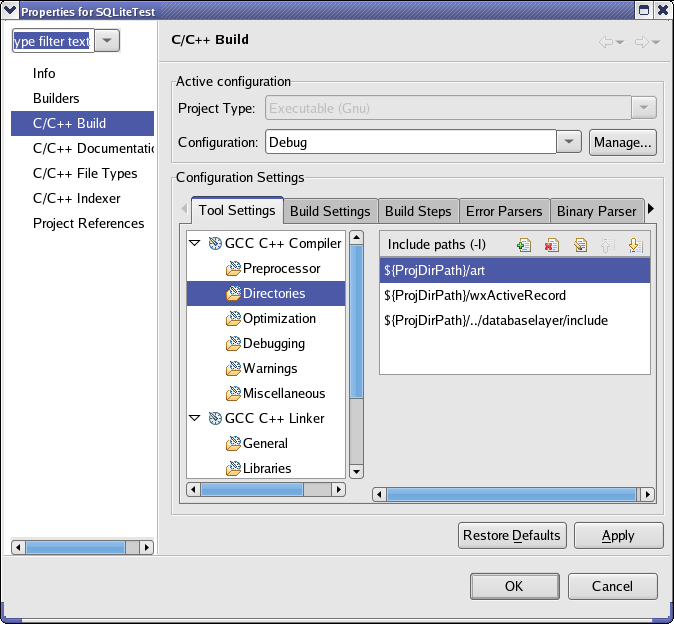Collapse the GCC C++ Linker tree node

click(195, 418)
